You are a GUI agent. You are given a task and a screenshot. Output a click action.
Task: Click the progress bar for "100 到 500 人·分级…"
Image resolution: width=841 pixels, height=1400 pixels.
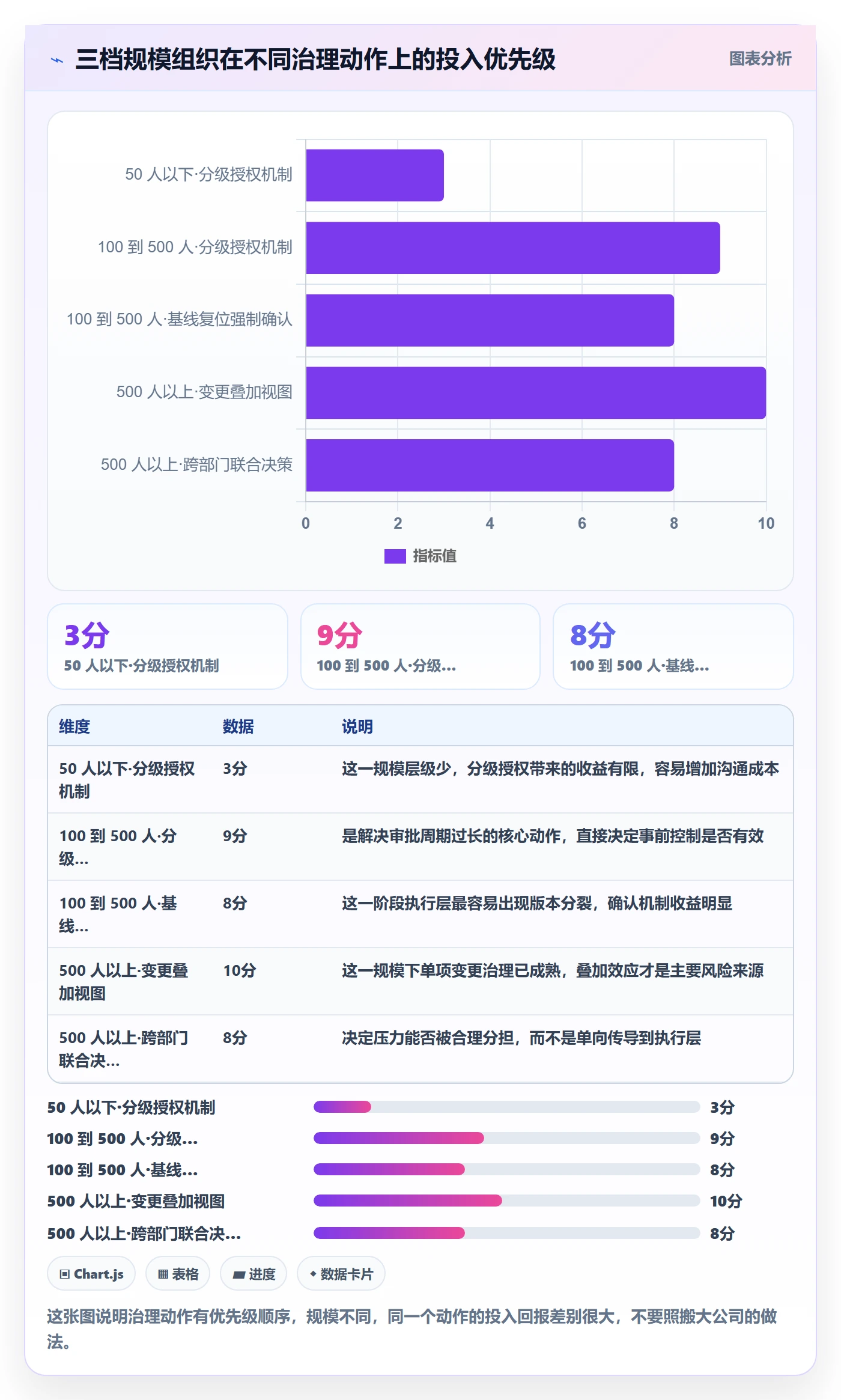click(x=507, y=1138)
